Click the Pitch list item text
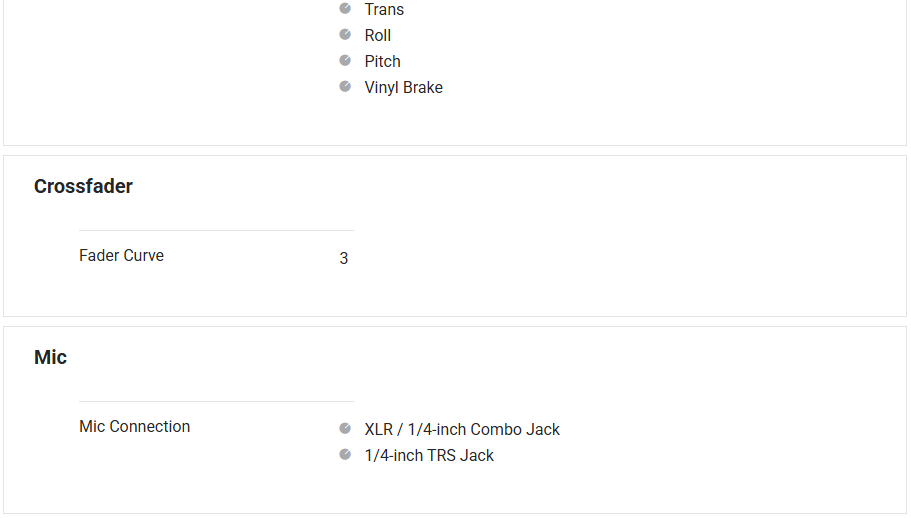911x518 pixels. tap(382, 62)
